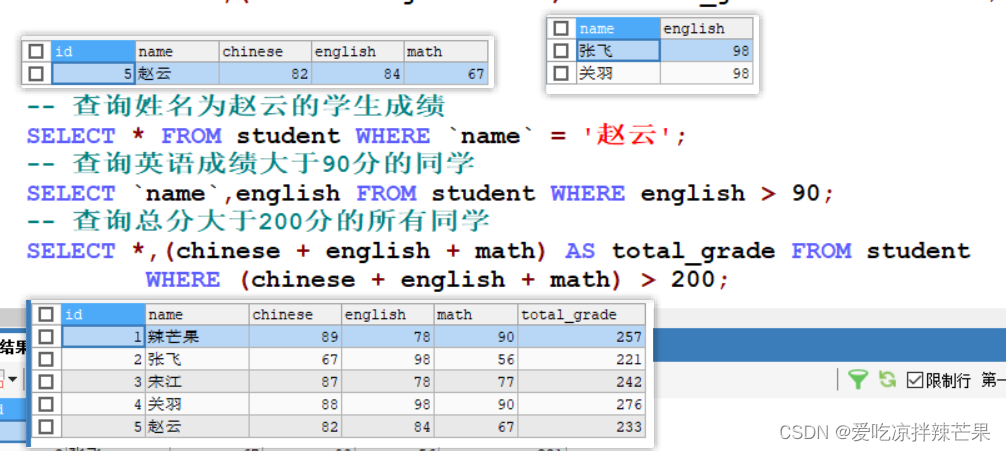The width and height of the screenshot is (1006, 451).
Task: Click the number 90 in english > 90 query
Action: pyautogui.click(x=806, y=193)
